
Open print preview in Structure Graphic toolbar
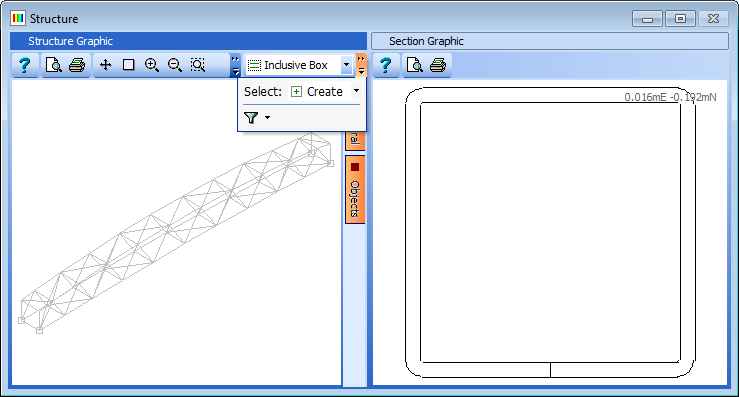[x=53, y=65]
